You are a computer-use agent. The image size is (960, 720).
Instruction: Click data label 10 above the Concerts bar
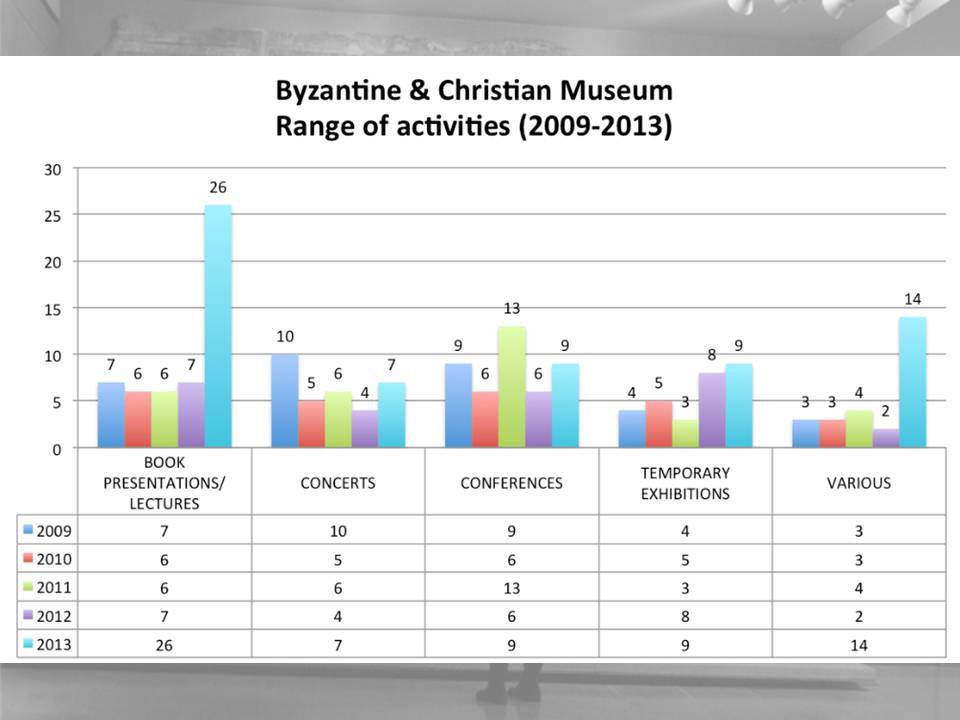(x=285, y=336)
